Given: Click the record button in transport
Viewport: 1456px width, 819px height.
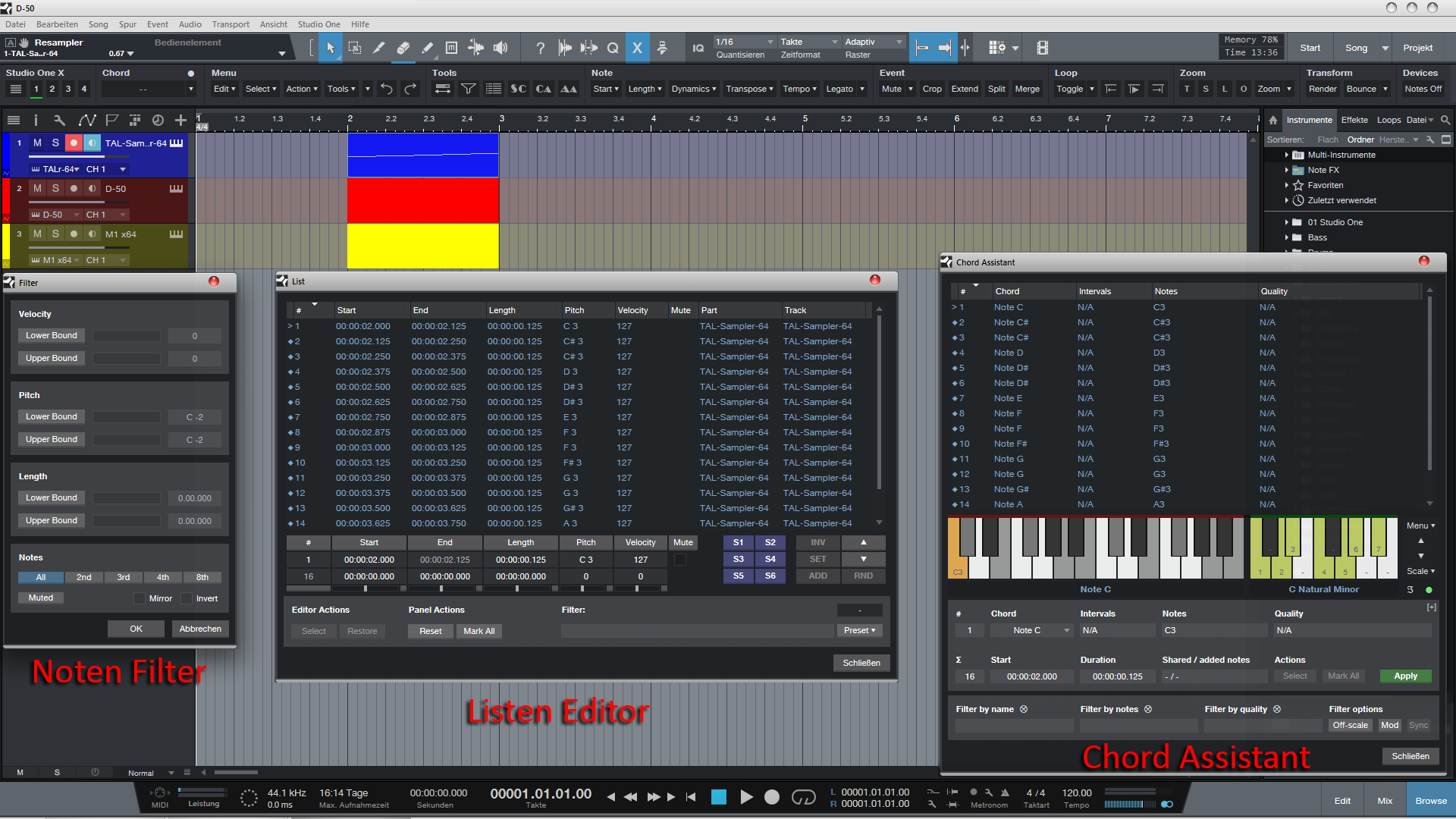Looking at the screenshot, I should pyautogui.click(x=771, y=797).
